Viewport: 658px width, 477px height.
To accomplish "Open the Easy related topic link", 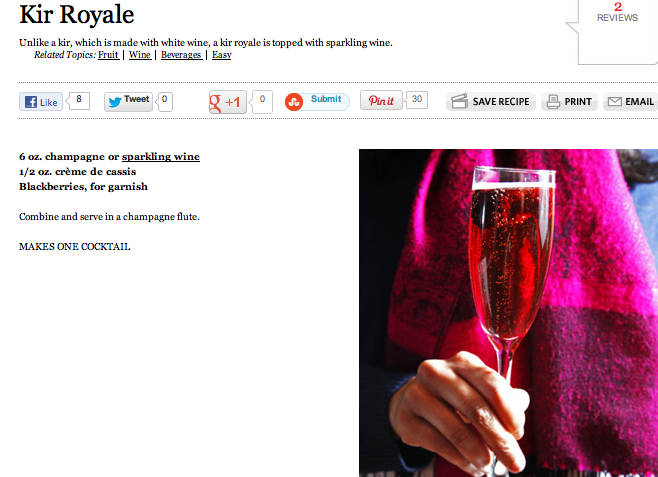I will (x=222, y=55).
